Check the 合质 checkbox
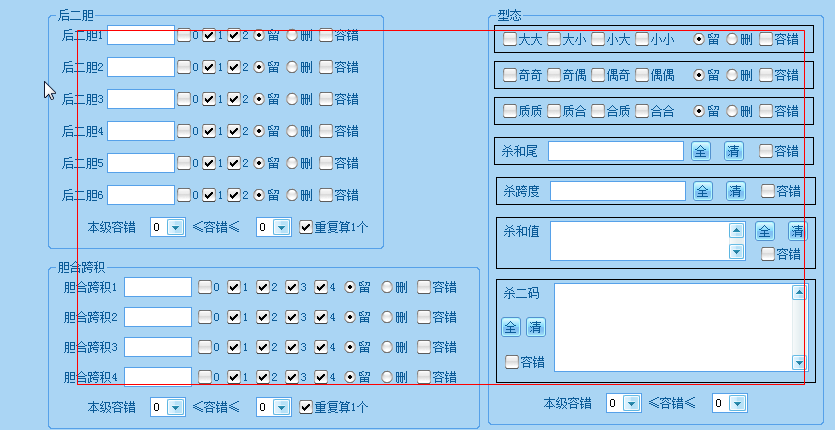835x430 pixels. [x=598, y=111]
